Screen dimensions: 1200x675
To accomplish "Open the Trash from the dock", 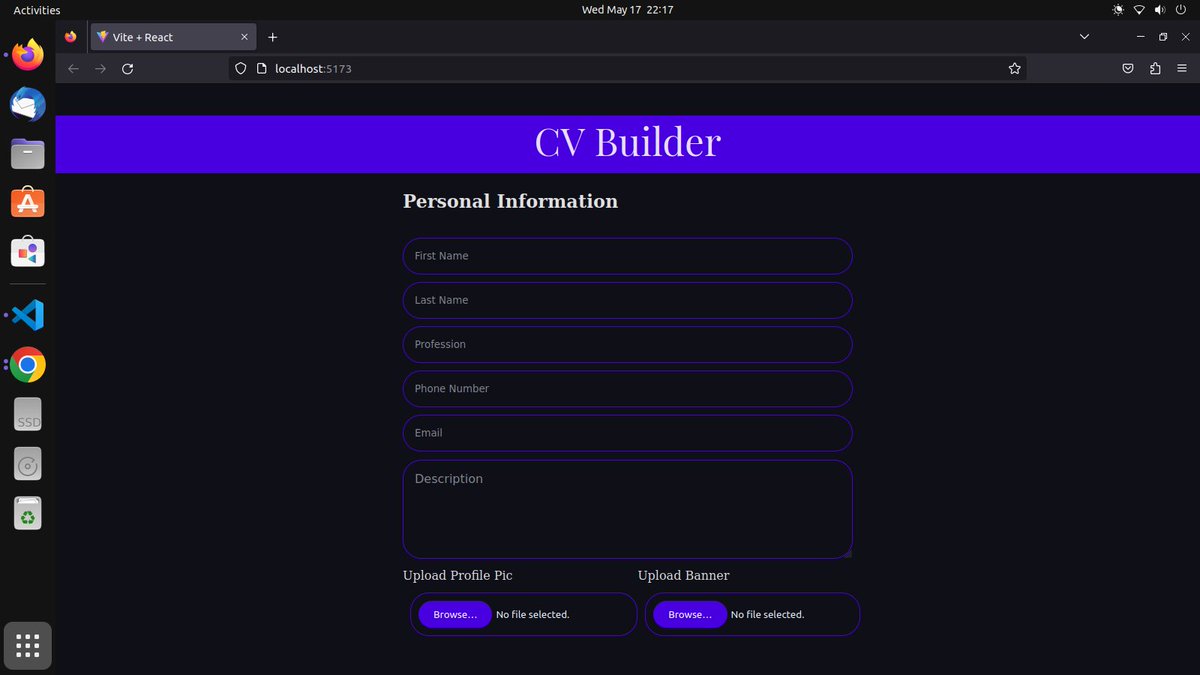I will [28, 514].
